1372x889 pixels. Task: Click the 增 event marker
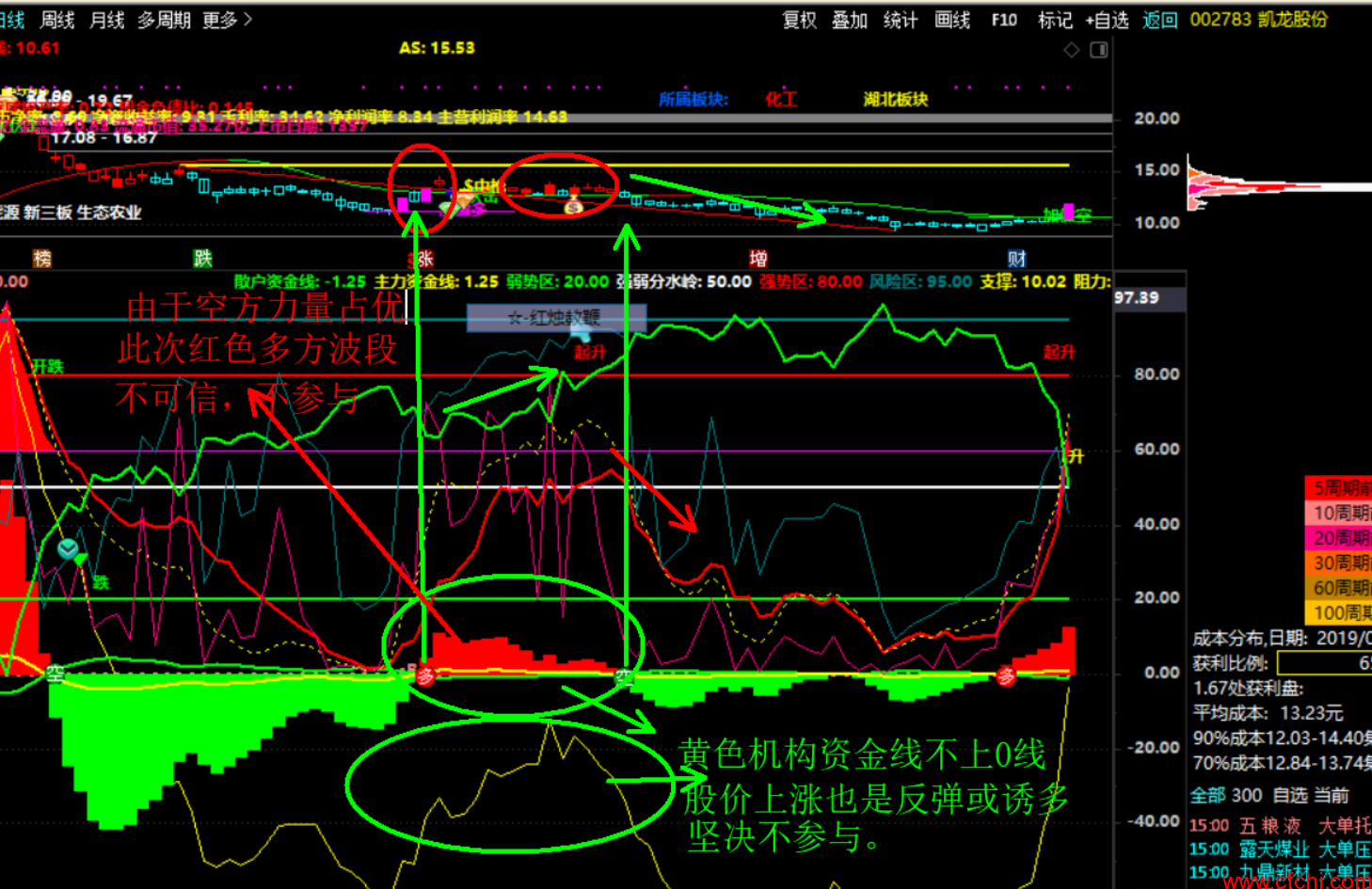tap(758, 259)
